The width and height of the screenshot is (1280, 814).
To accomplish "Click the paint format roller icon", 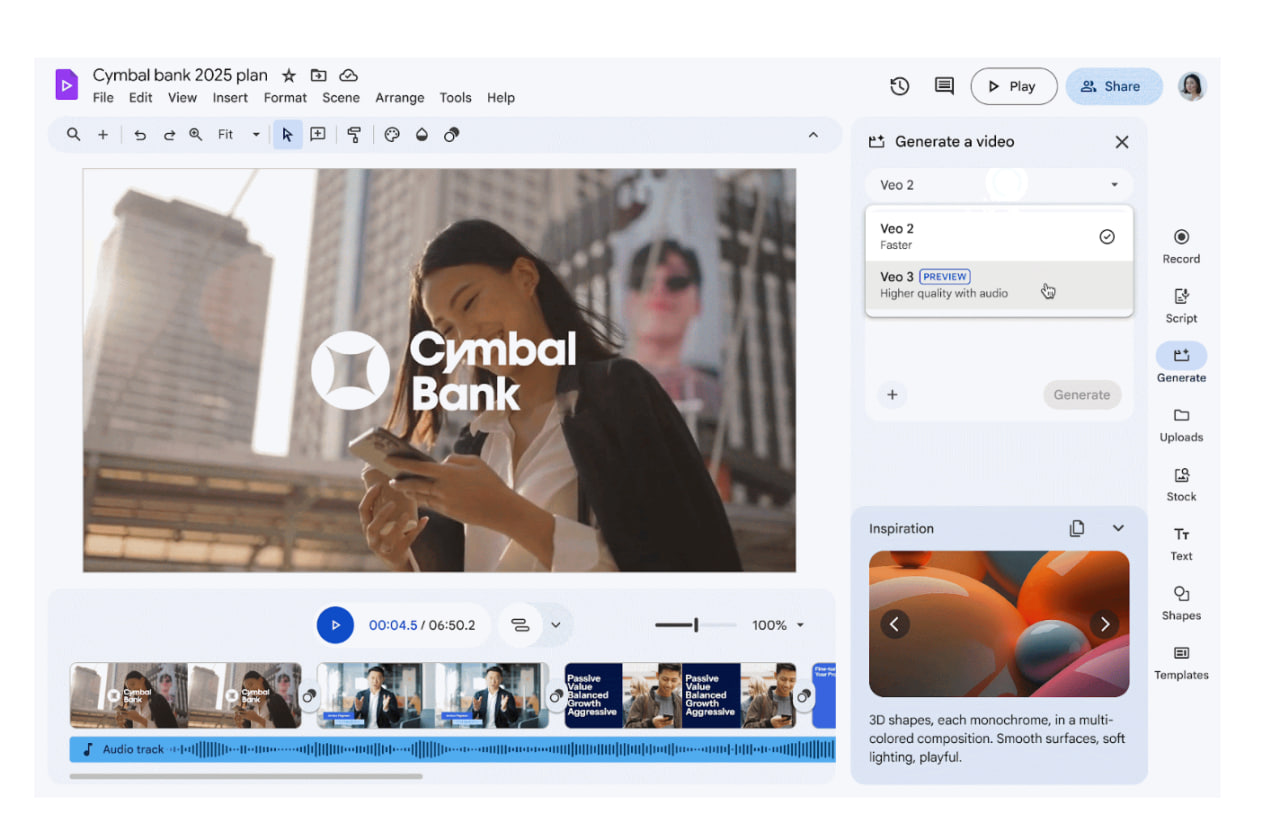I will [354, 135].
